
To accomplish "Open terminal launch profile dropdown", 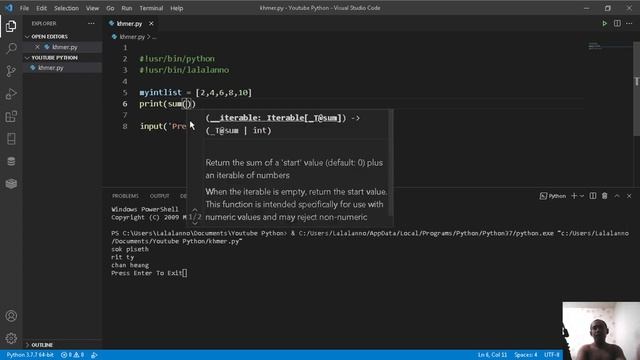I will click(x=582, y=196).
